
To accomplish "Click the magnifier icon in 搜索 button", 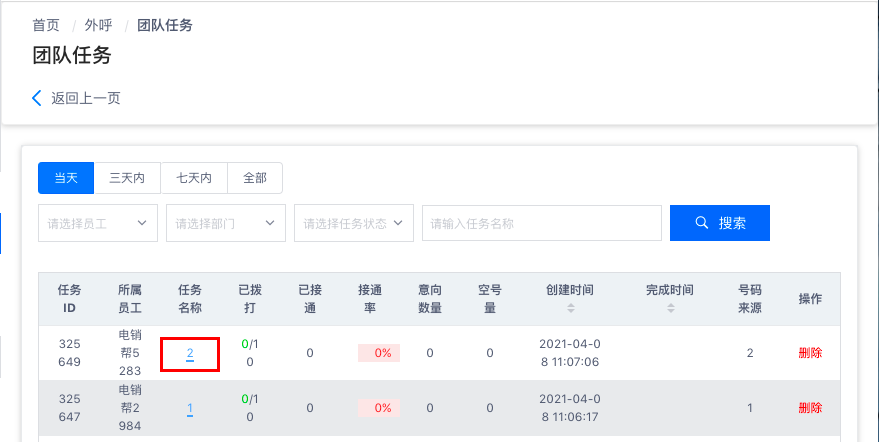I will [701, 223].
